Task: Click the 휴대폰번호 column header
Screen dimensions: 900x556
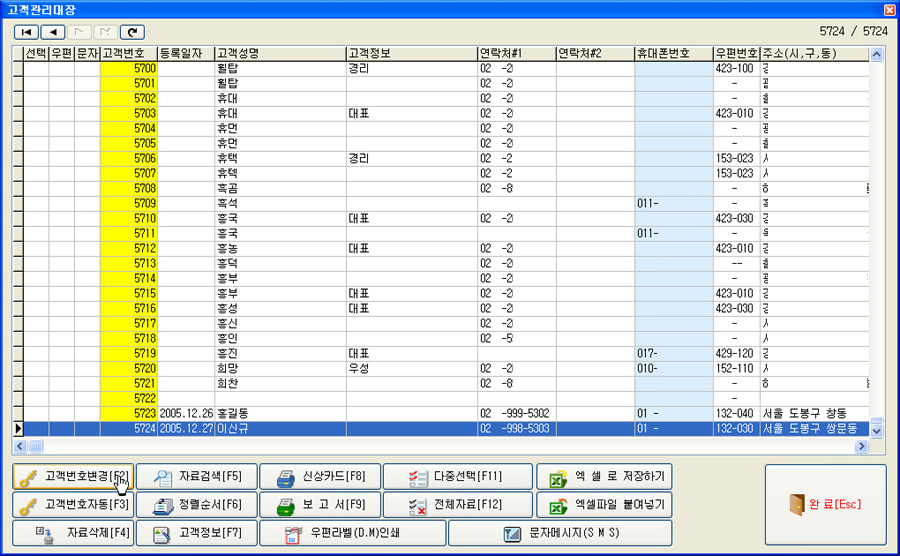Action: point(674,53)
